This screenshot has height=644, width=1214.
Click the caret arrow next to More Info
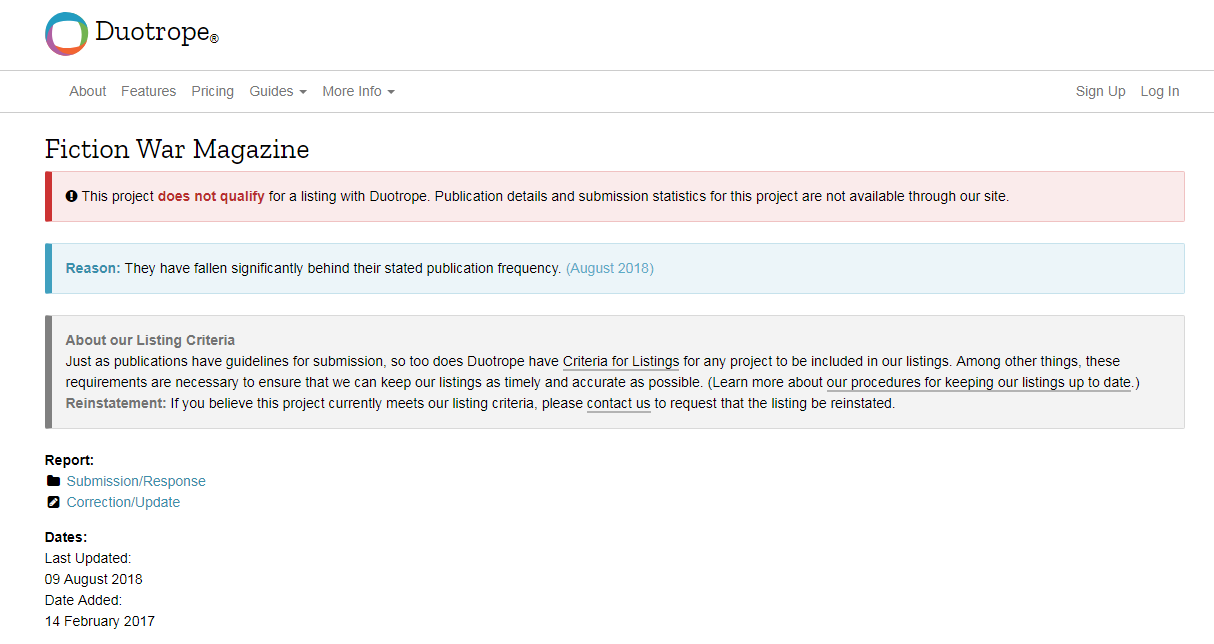(x=391, y=92)
